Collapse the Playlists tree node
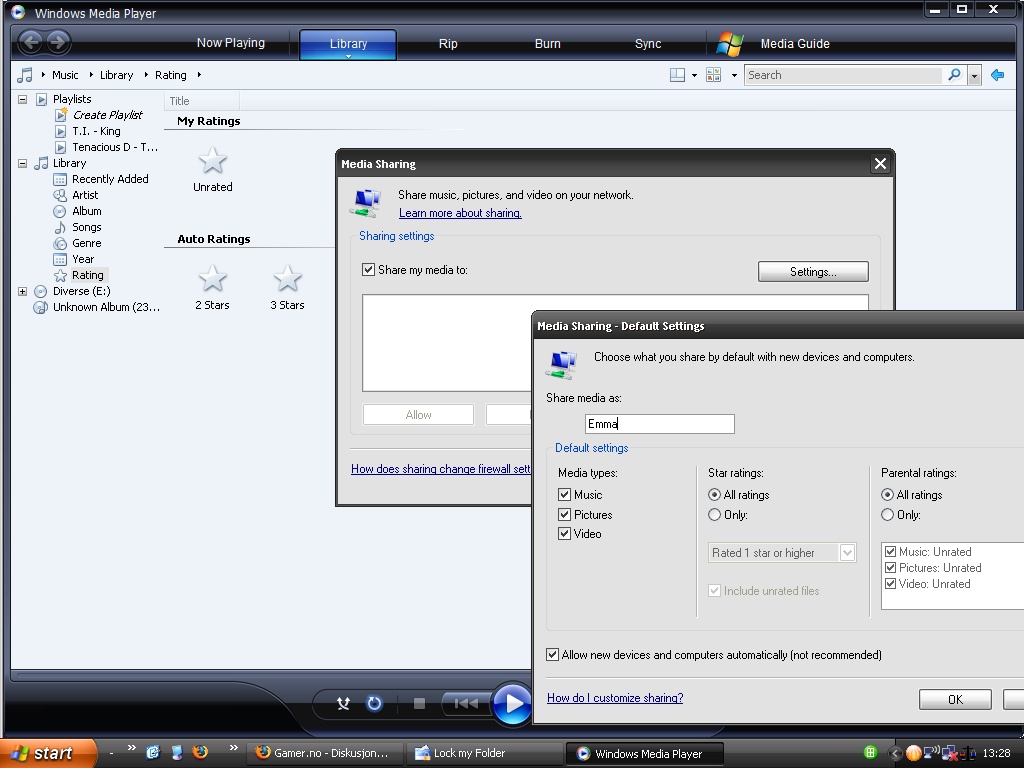 [23, 99]
